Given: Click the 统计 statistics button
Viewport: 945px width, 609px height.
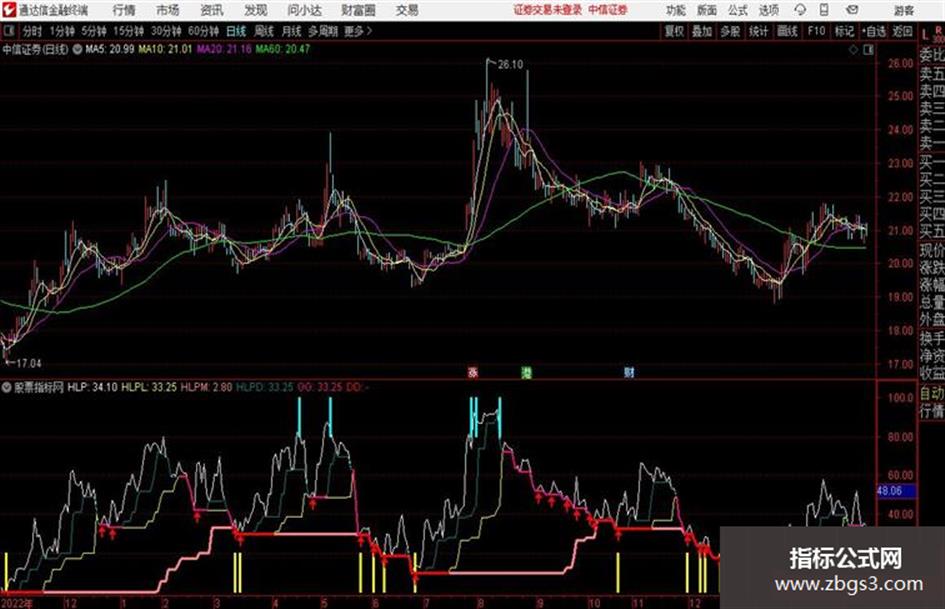Looking at the screenshot, I should (758, 31).
